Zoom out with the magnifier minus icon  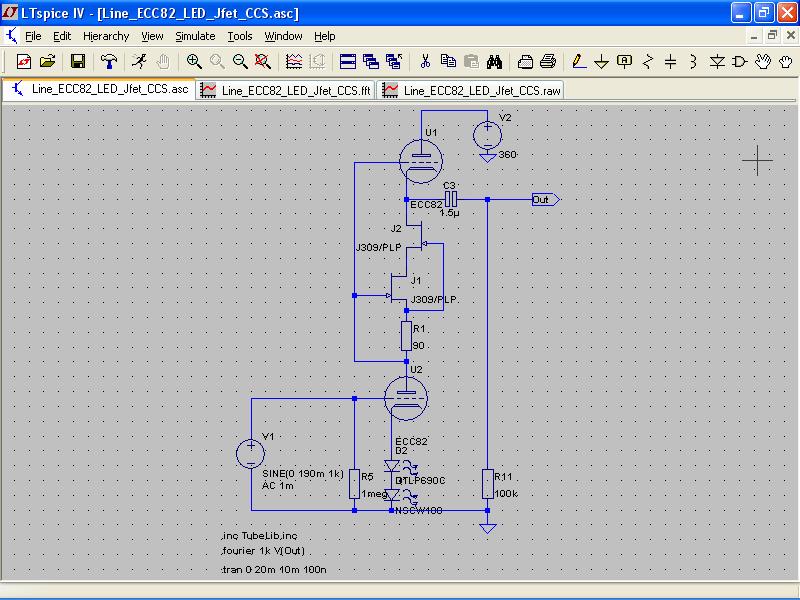click(x=240, y=62)
